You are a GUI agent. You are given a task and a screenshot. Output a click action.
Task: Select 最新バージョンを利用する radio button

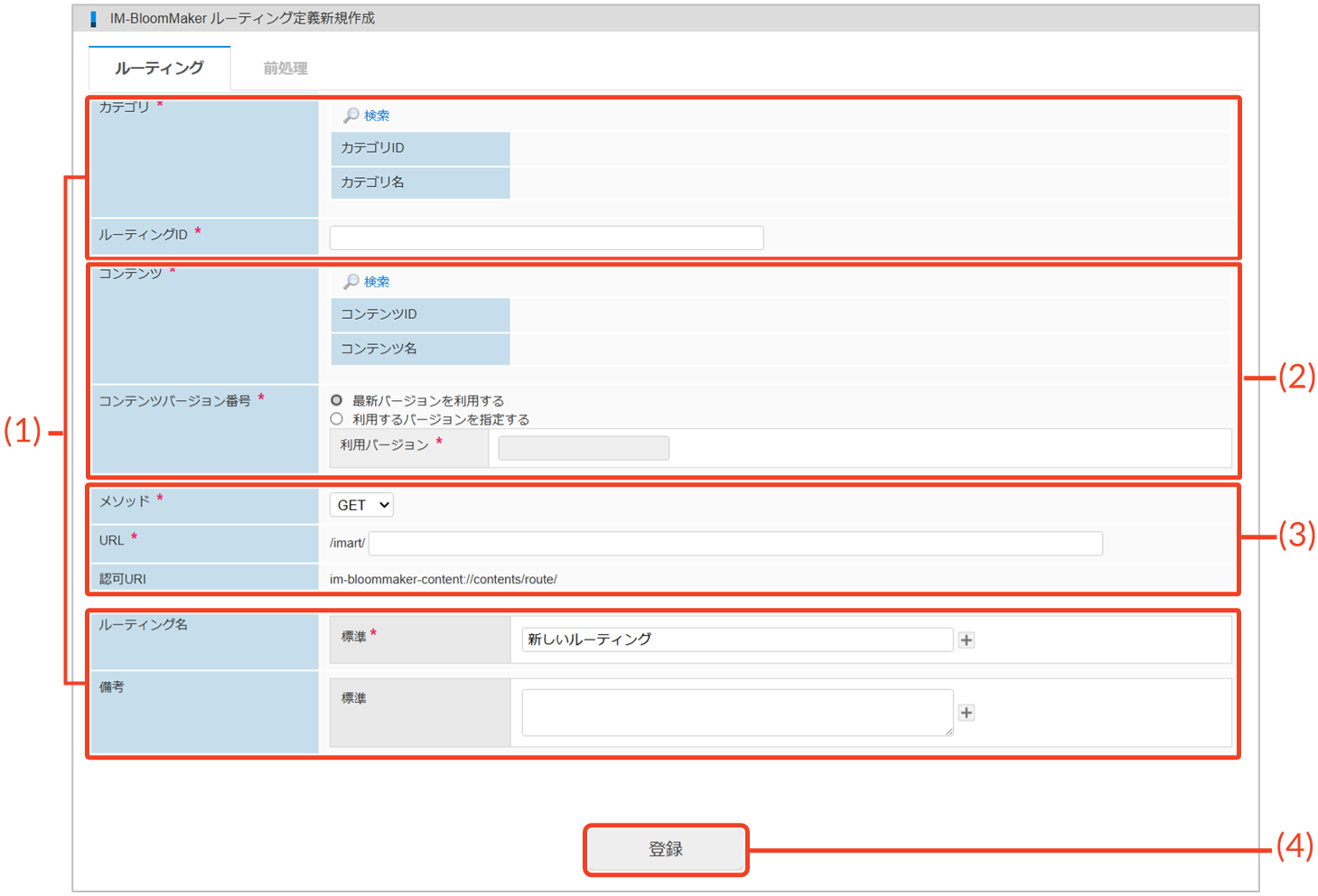click(x=337, y=400)
